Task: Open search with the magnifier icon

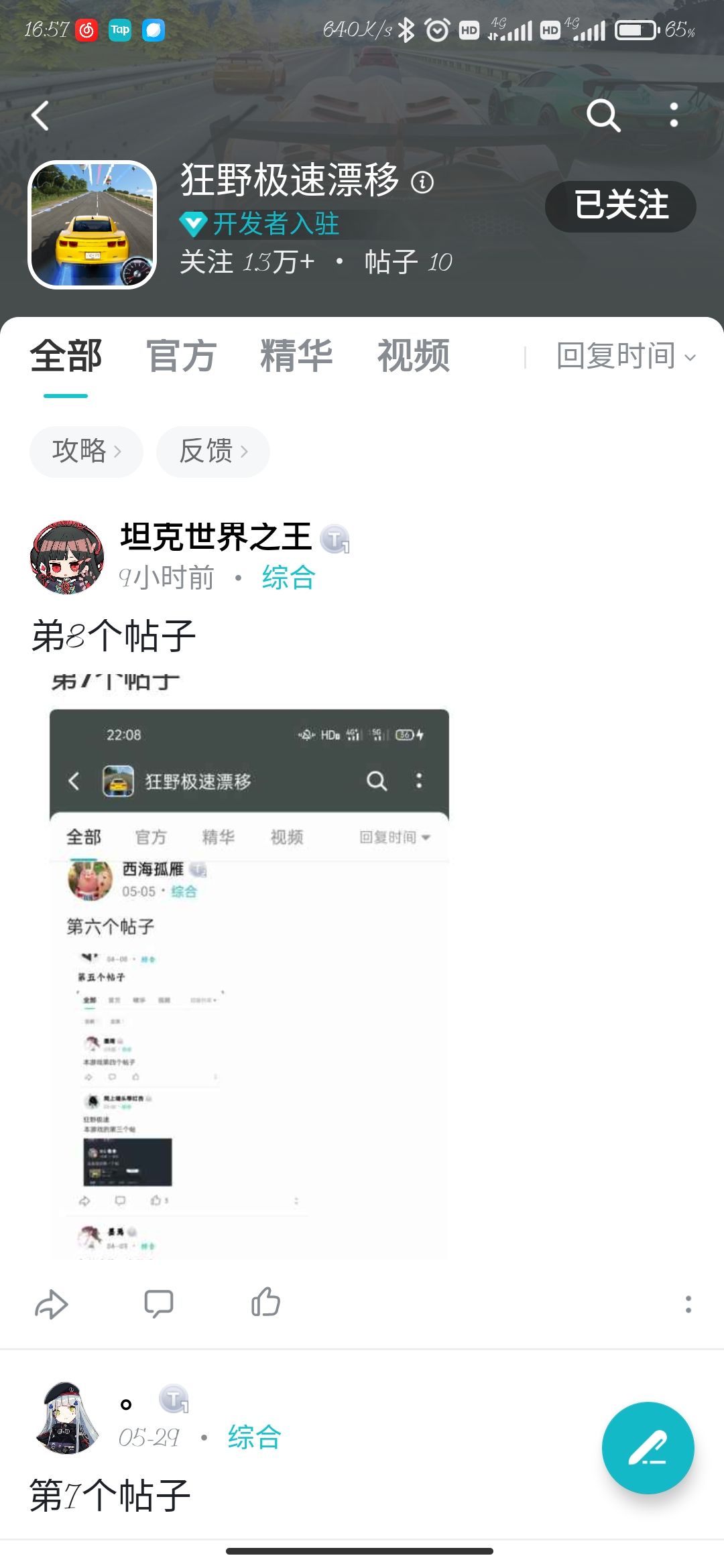Action: coord(603,115)
